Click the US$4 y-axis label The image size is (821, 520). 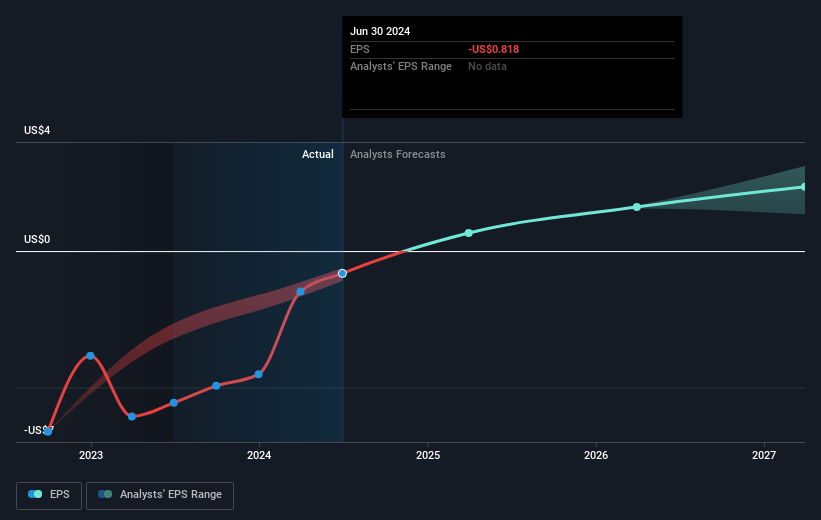tap(37, 130)
